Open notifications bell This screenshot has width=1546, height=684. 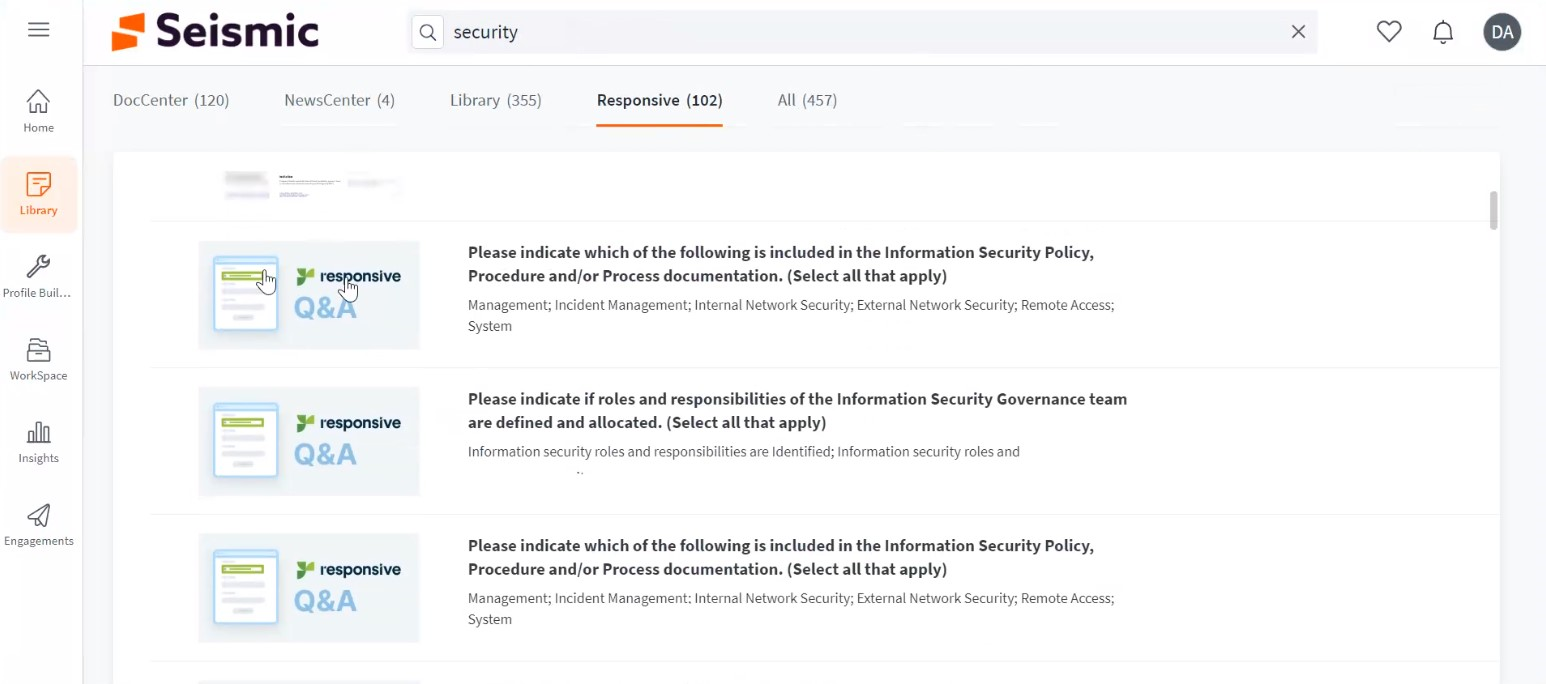pos(1443,32)
